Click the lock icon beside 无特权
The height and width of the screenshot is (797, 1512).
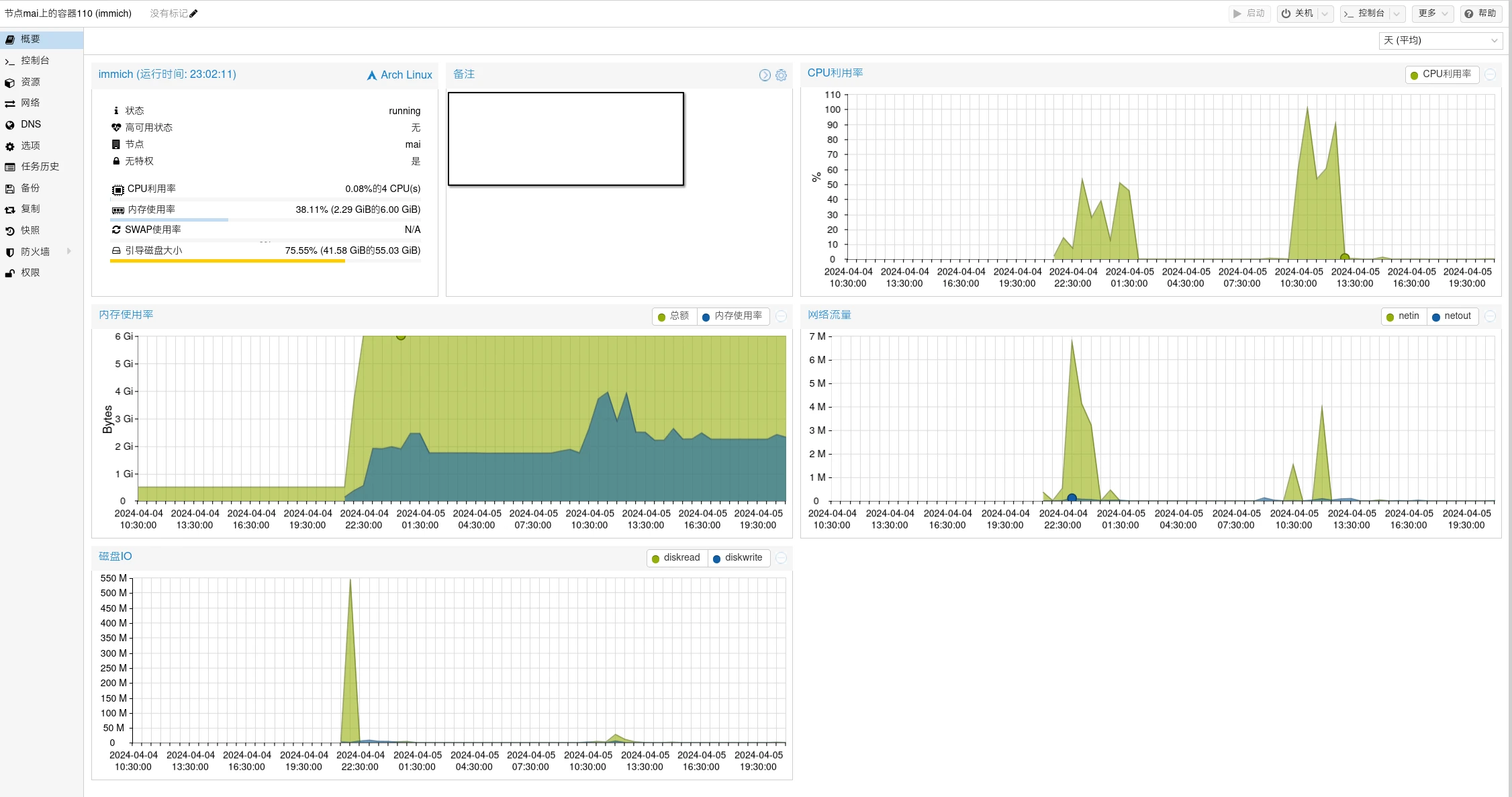click(116, 161)
